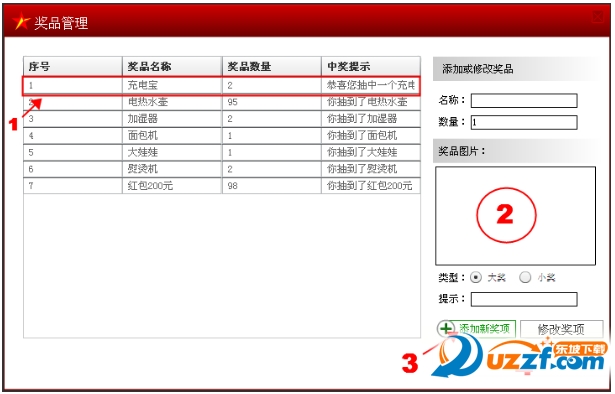Image resolution: width=615 pixels, height=394 pixels.
Task: Click the 添加新奖项 button
Action: (477, 329)
